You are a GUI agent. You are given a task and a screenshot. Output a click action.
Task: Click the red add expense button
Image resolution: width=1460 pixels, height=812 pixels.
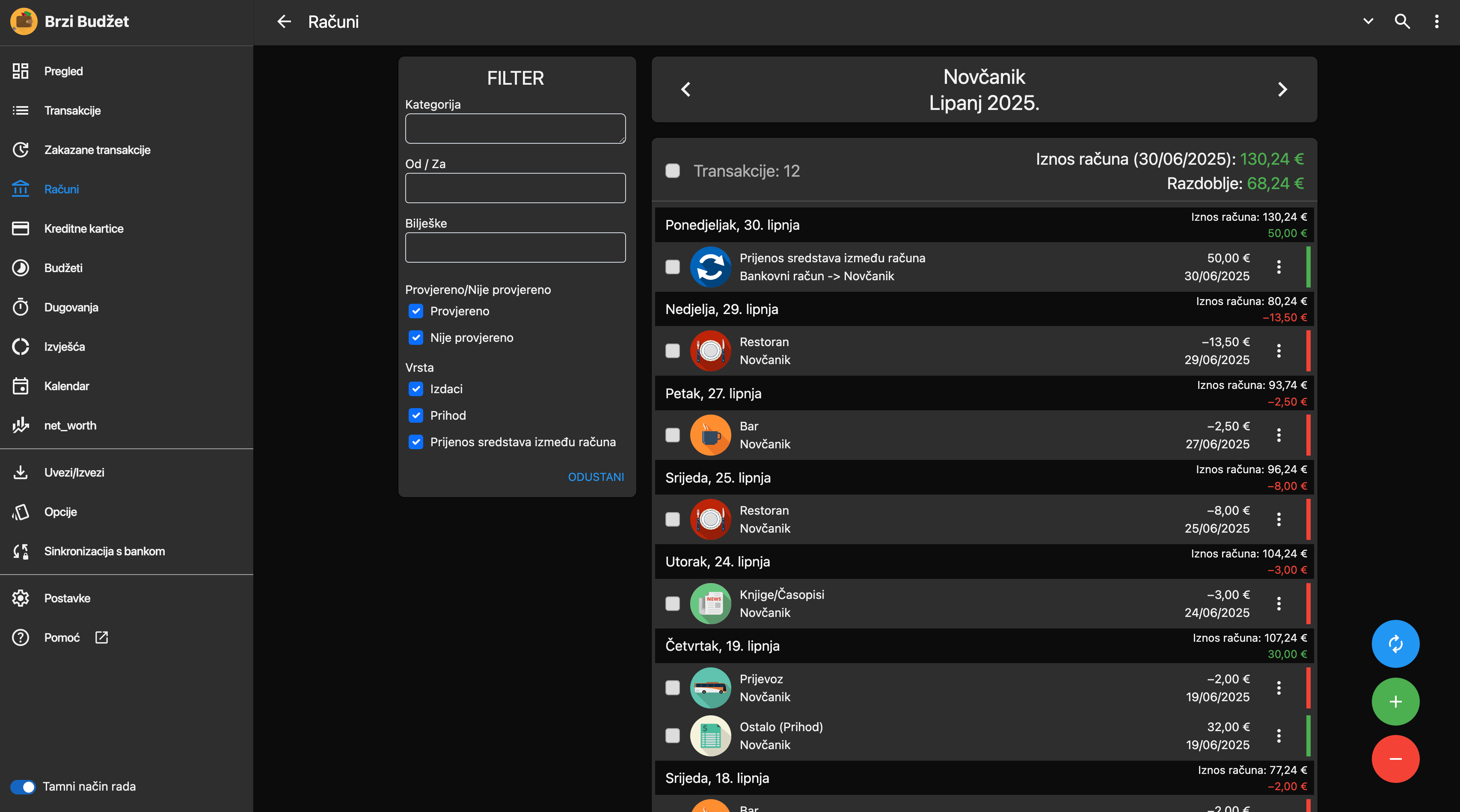1395,759
